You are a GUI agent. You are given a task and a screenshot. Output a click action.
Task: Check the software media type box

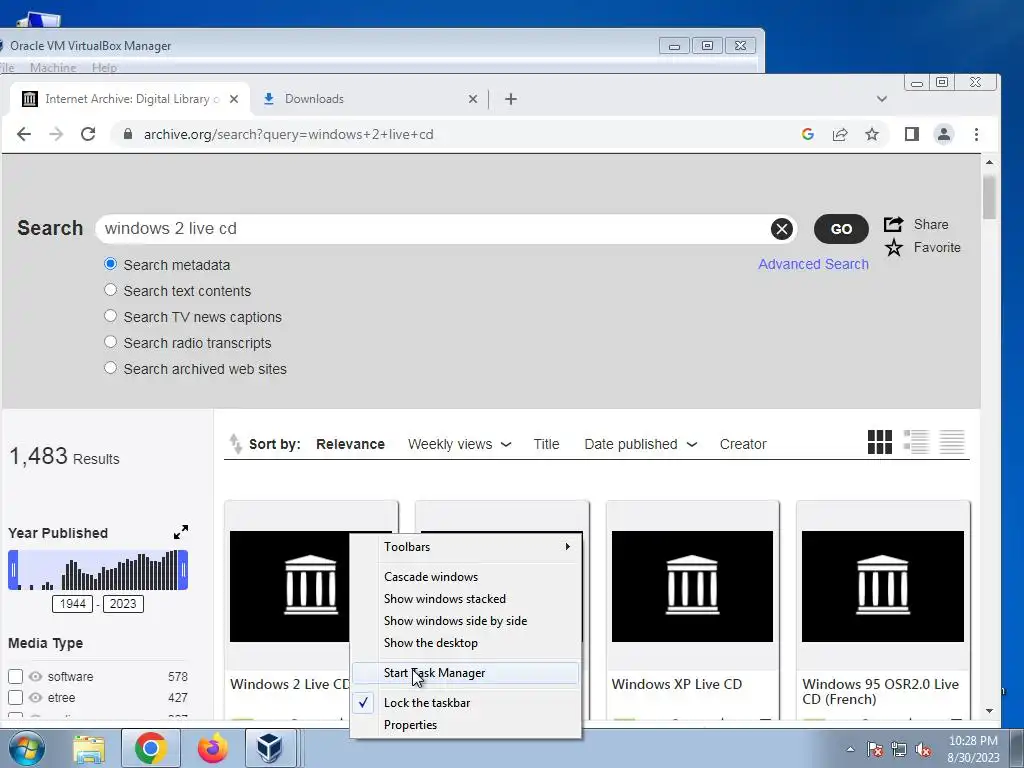[x=16, y=677]
